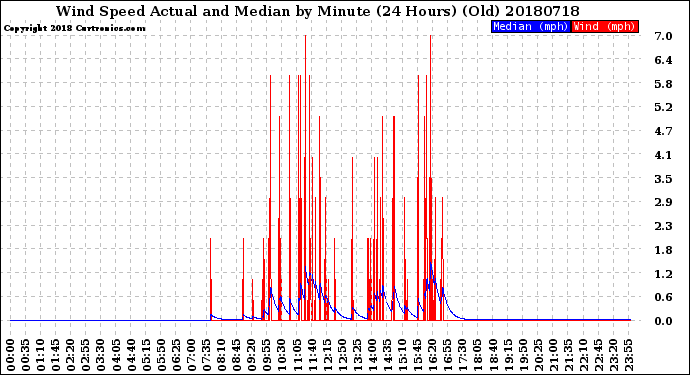Screen dimensions: 690x375
Task: Click the 1.8 y-axis label
Action: click(663, 250)
